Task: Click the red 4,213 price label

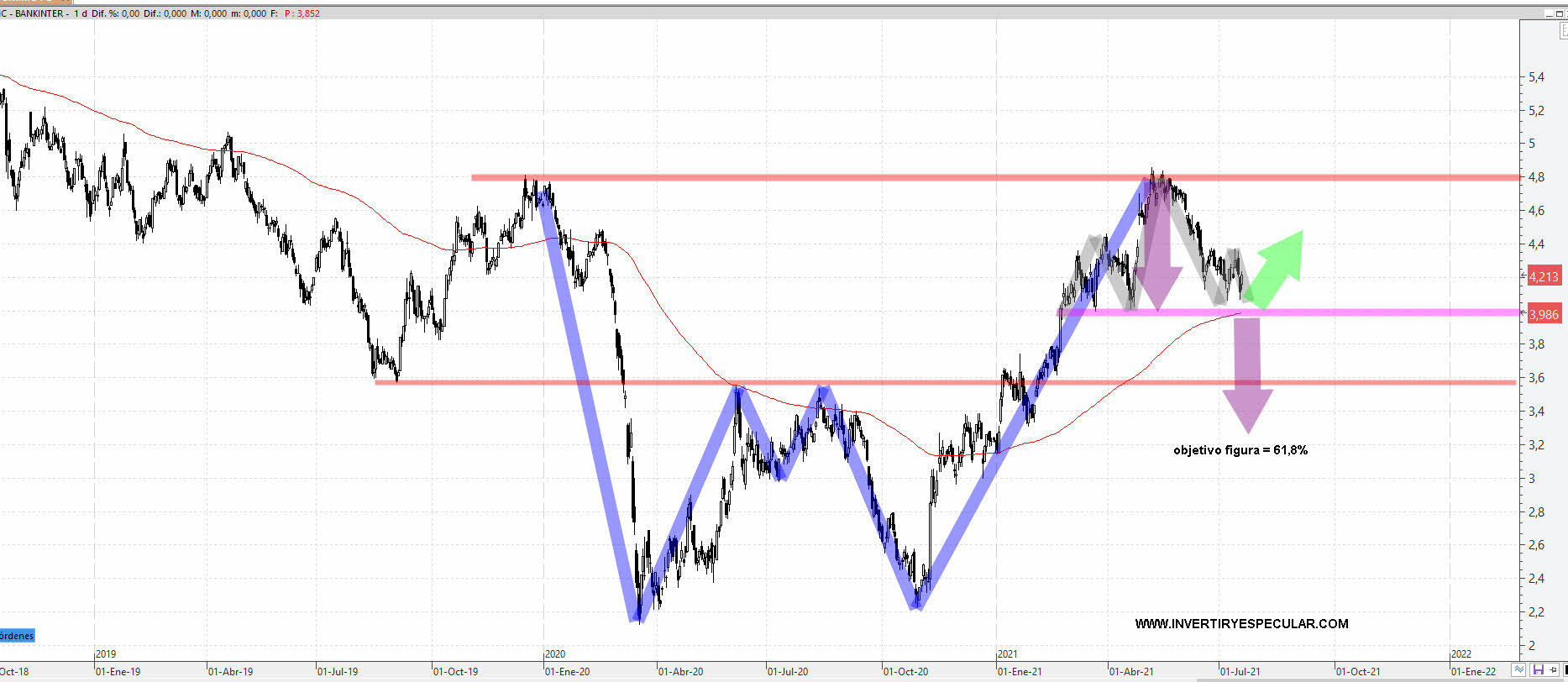Action: (1544, 276)
